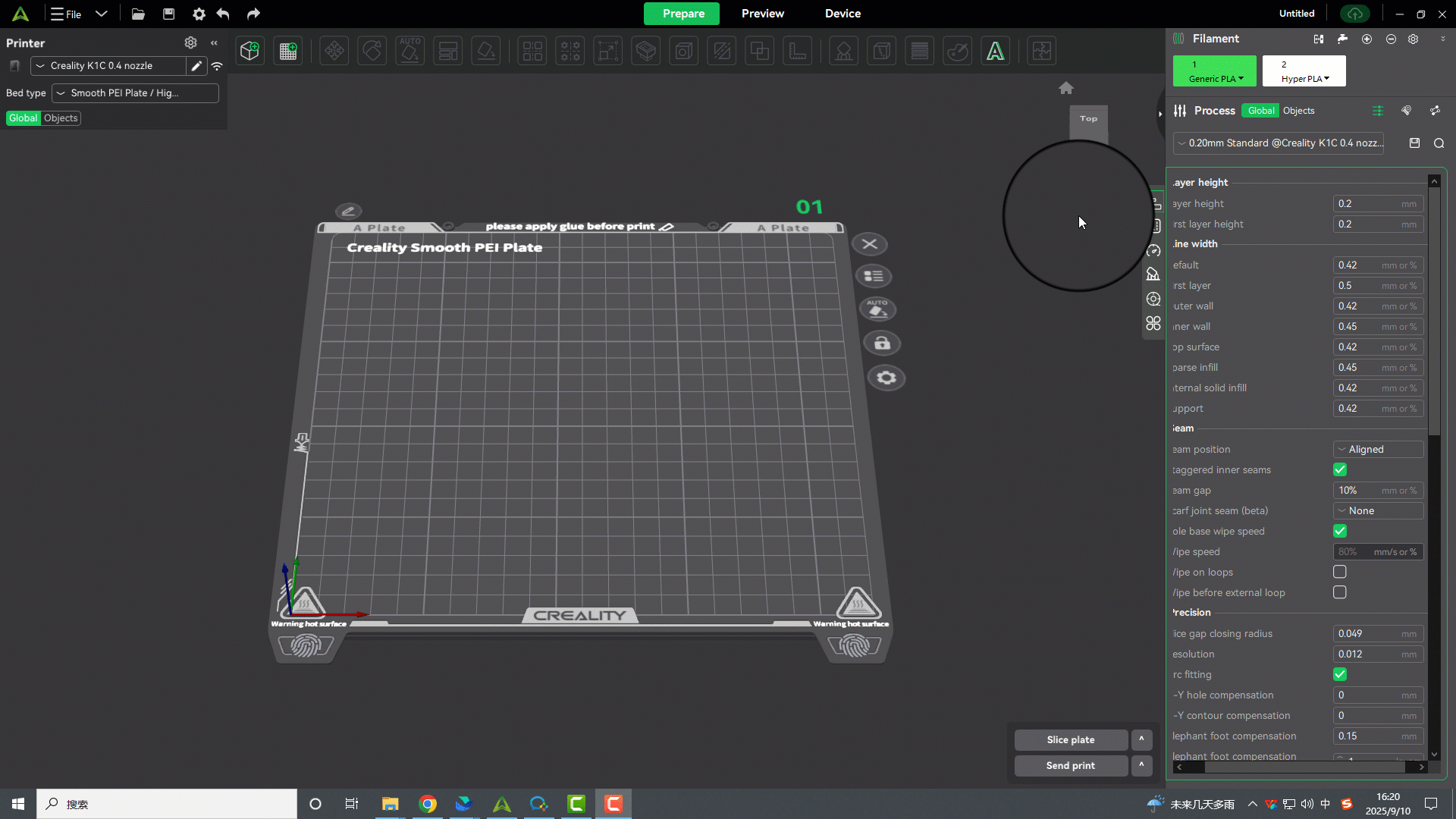Click the plate settings gear icon
This screenshot has height=819, width=1456.
click(886, 378)
